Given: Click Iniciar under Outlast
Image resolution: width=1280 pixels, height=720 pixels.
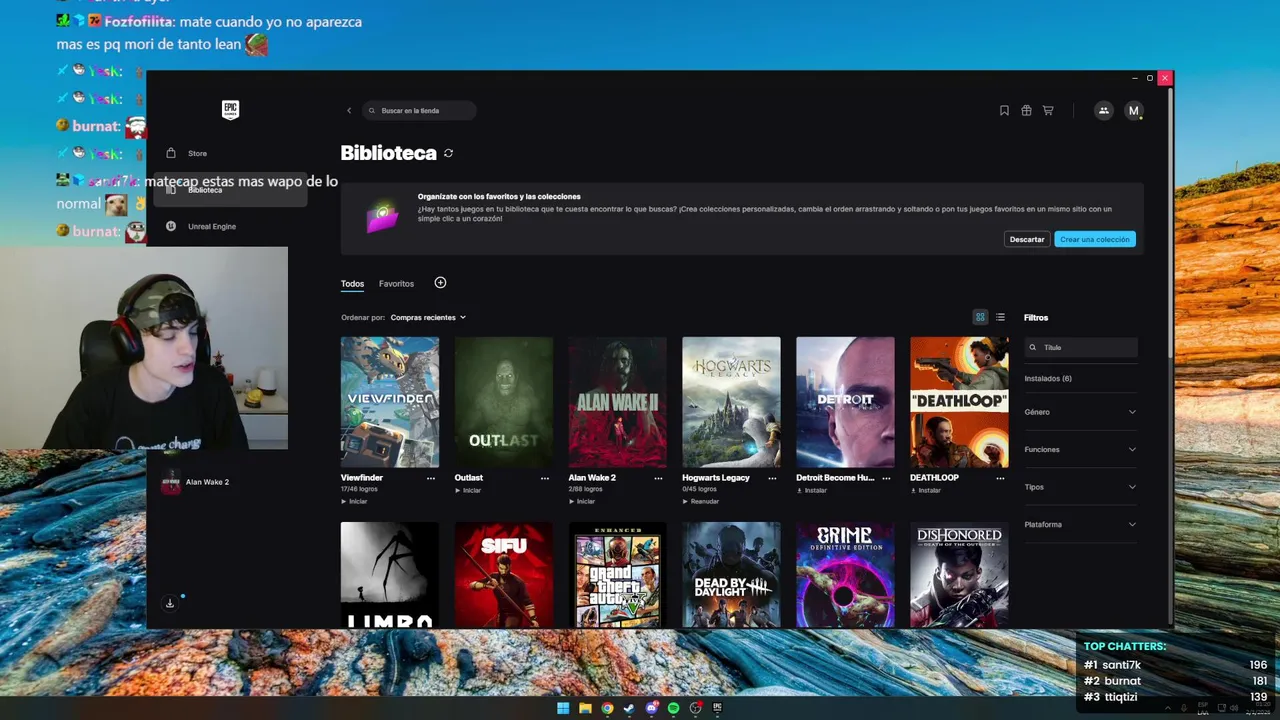Looking at the screenshot, I should 469,490.
